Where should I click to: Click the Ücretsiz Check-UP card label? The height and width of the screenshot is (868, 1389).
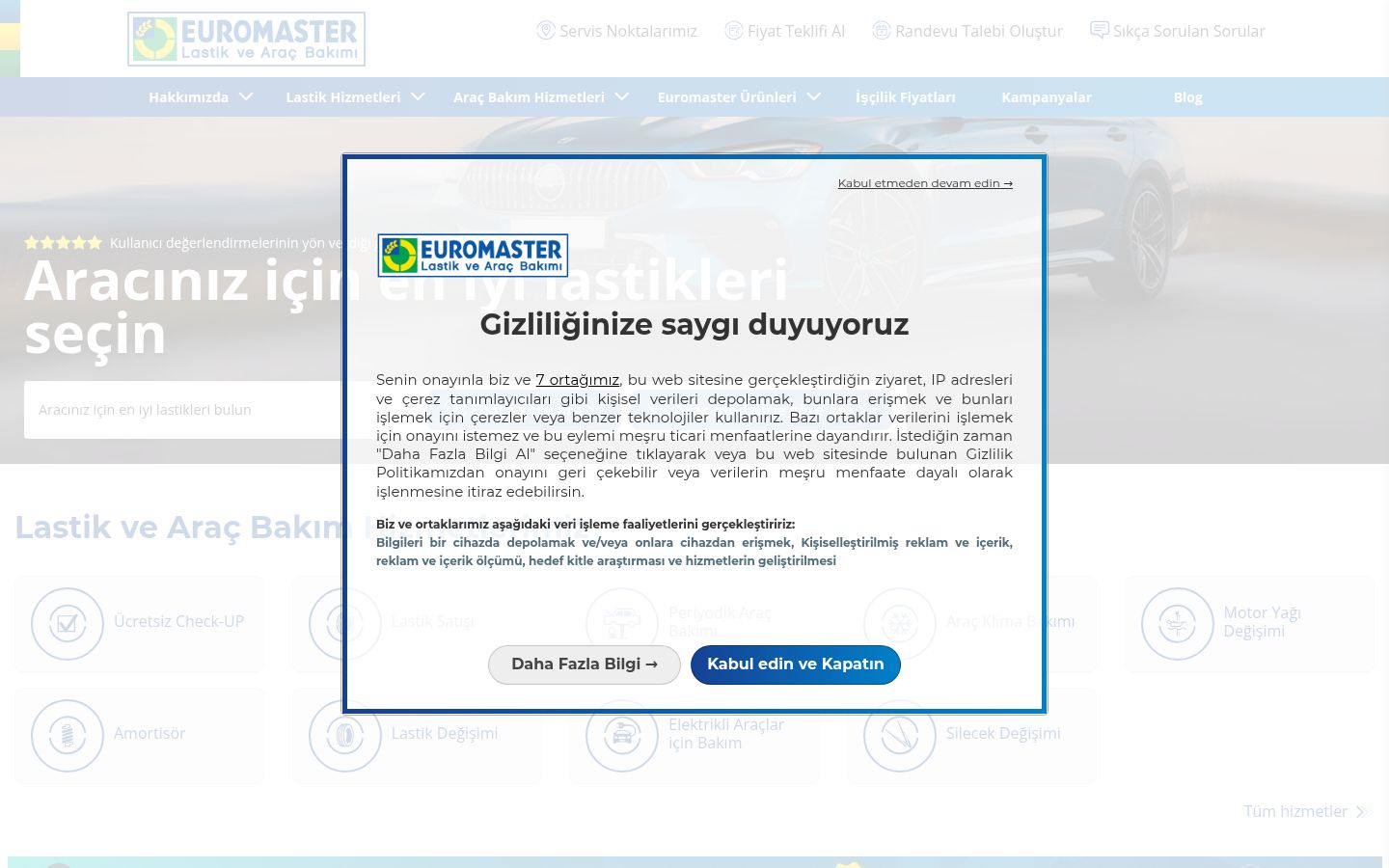(x=178, y=622)
